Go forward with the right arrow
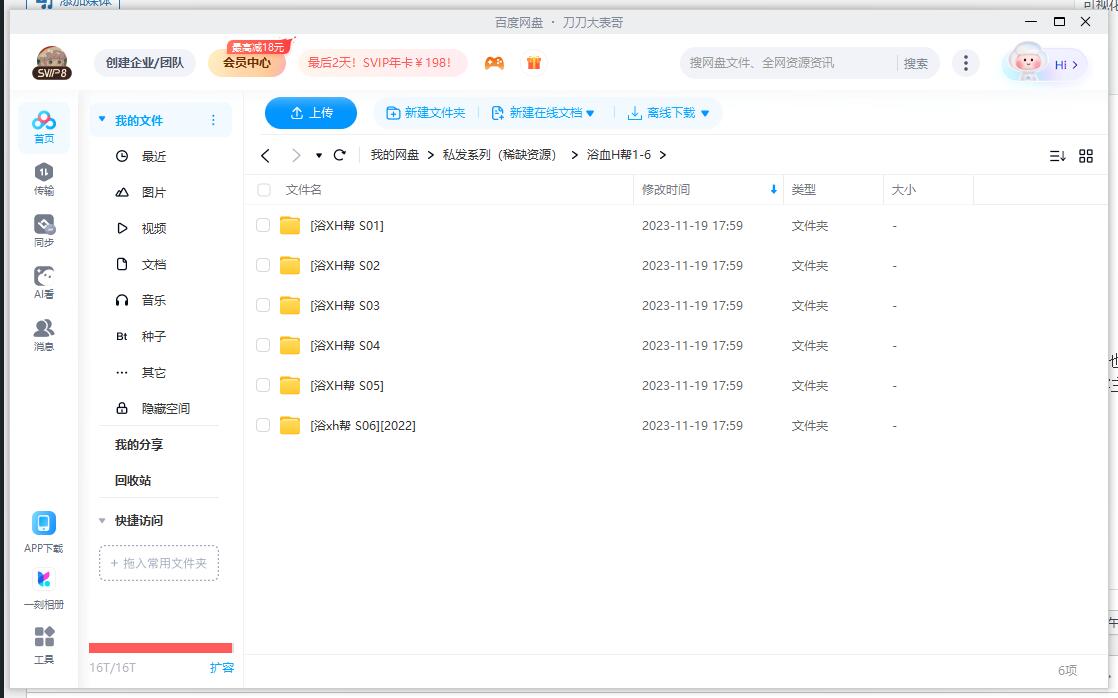1118x698 pixels. [296, 155]
